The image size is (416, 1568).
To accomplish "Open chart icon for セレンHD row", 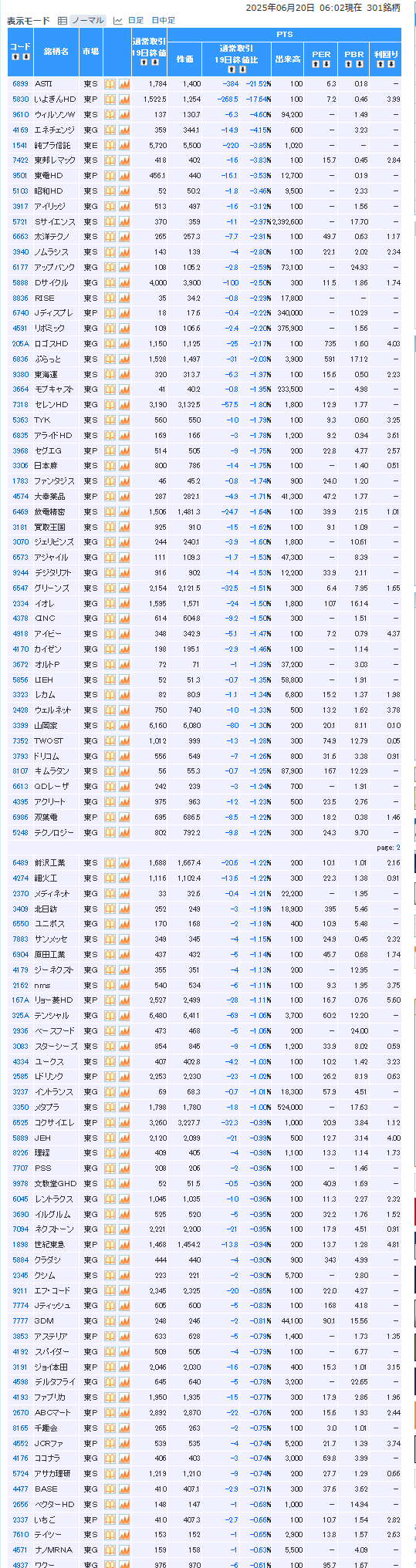I will [x=123, y=405].
